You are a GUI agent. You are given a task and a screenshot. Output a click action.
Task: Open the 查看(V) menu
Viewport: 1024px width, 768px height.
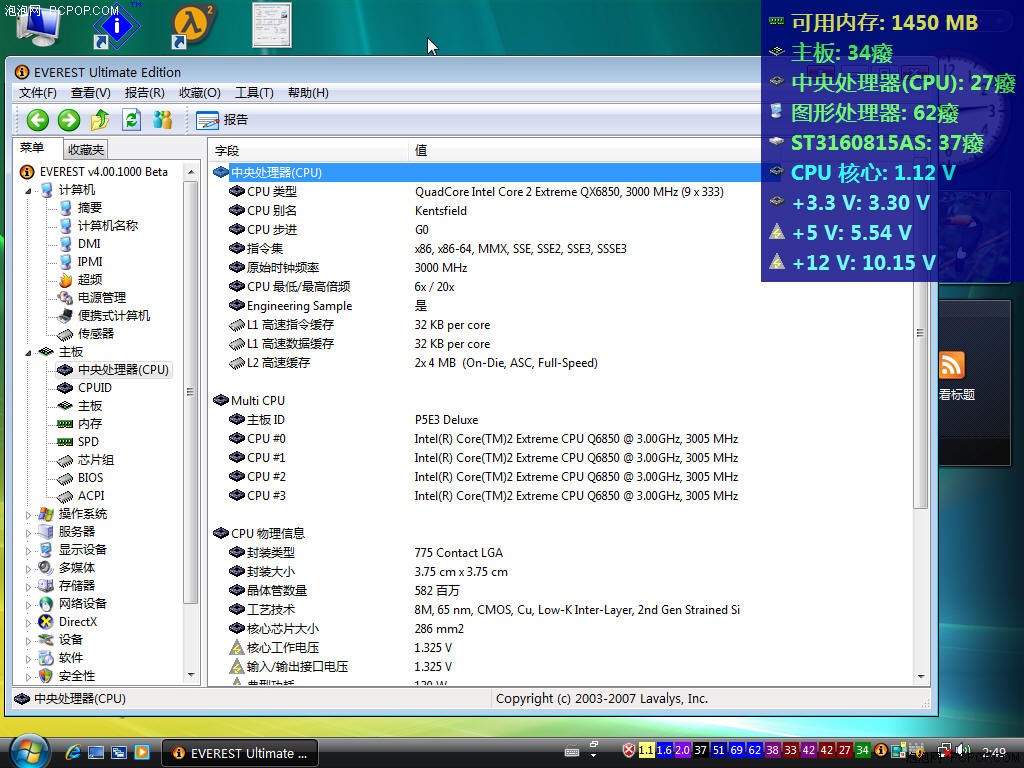(x=91, y=93)
